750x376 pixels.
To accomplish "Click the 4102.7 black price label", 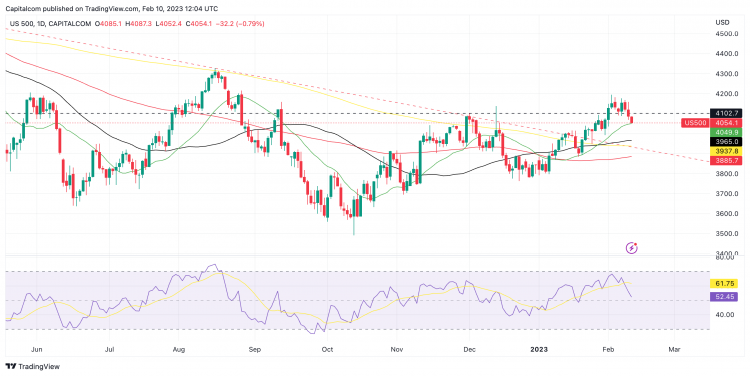I will coord(726,113).
